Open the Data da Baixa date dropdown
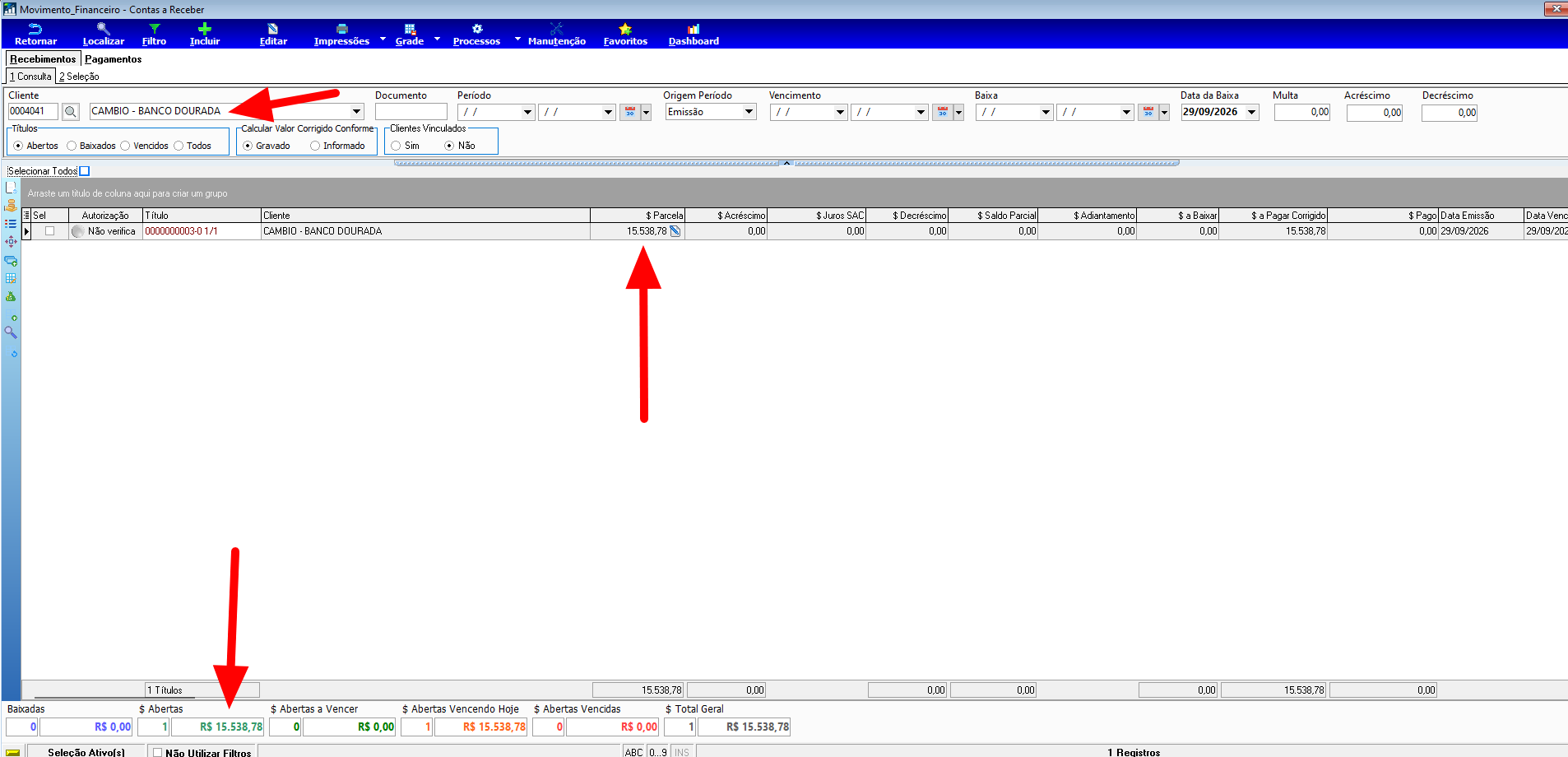The width and height of the screenshot is (1568, 757). 1252,112
